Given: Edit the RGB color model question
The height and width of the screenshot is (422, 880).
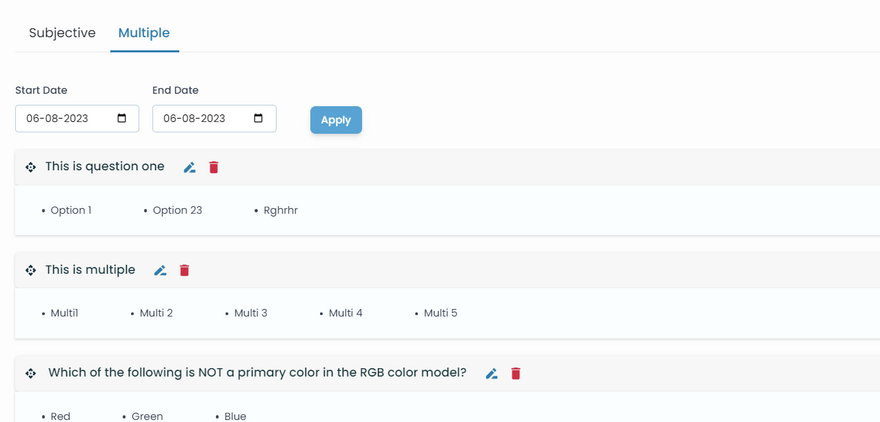Looking at the screenshot, I should 491,374.
